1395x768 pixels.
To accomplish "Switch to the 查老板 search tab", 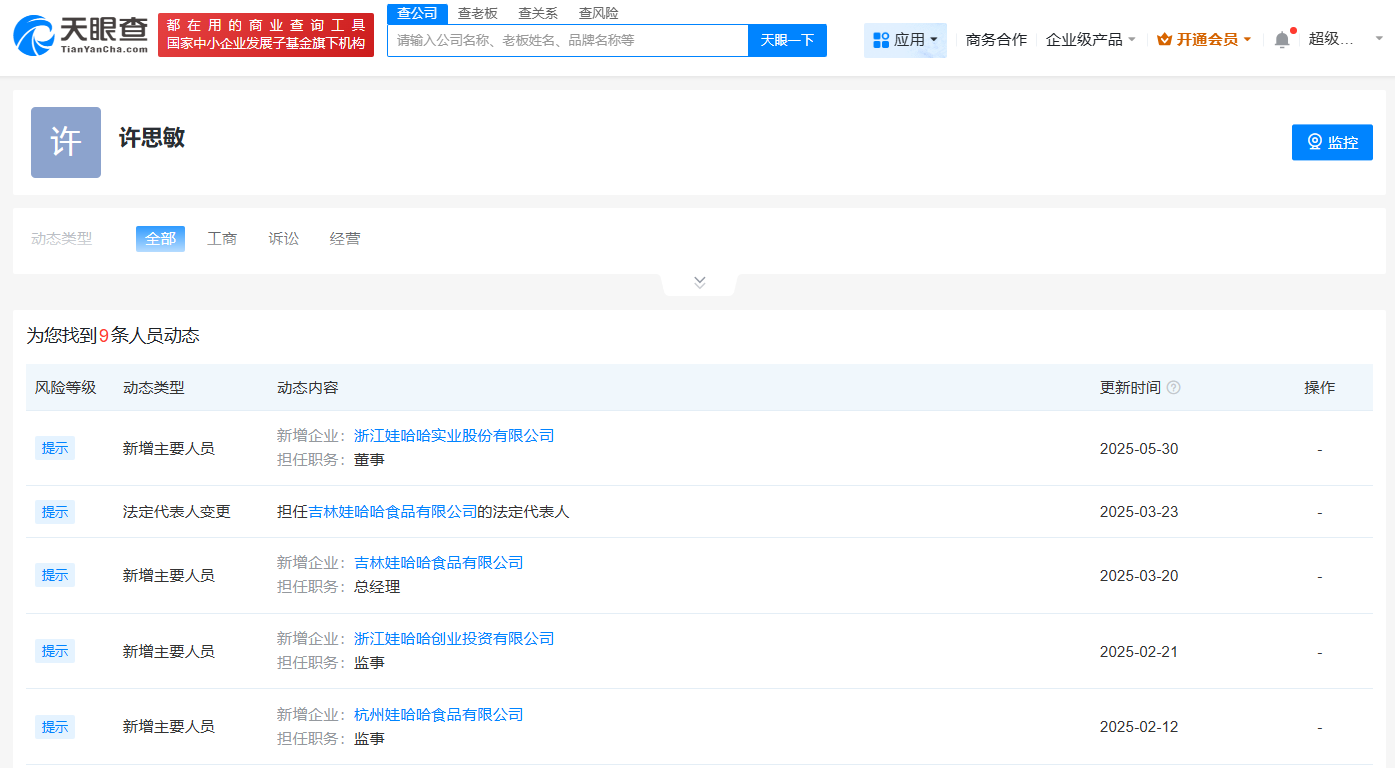I will tap(476, 12).
